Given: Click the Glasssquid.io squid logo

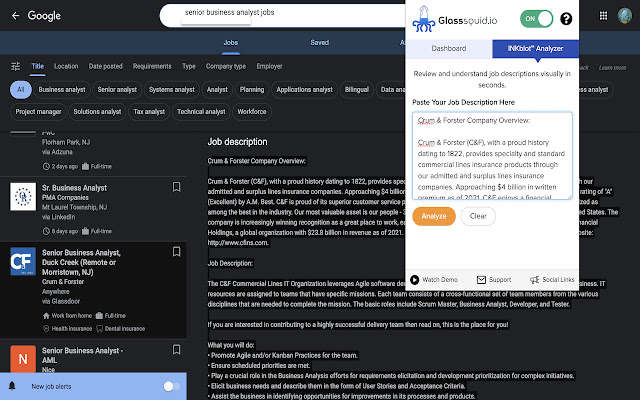Looking at the screenshot, I should (x=424, y=19).
